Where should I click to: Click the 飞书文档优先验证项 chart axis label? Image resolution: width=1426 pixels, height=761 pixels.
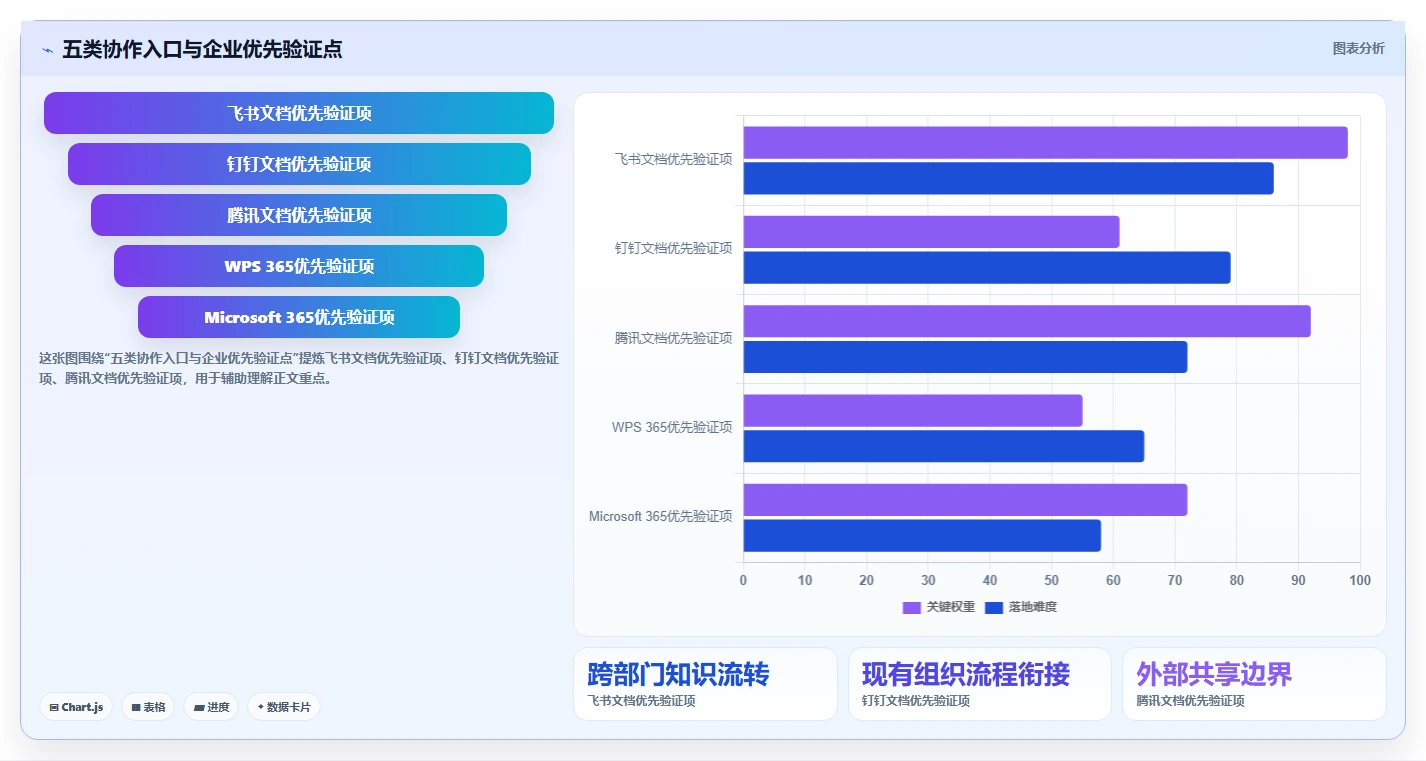click(x=673, y=159)
